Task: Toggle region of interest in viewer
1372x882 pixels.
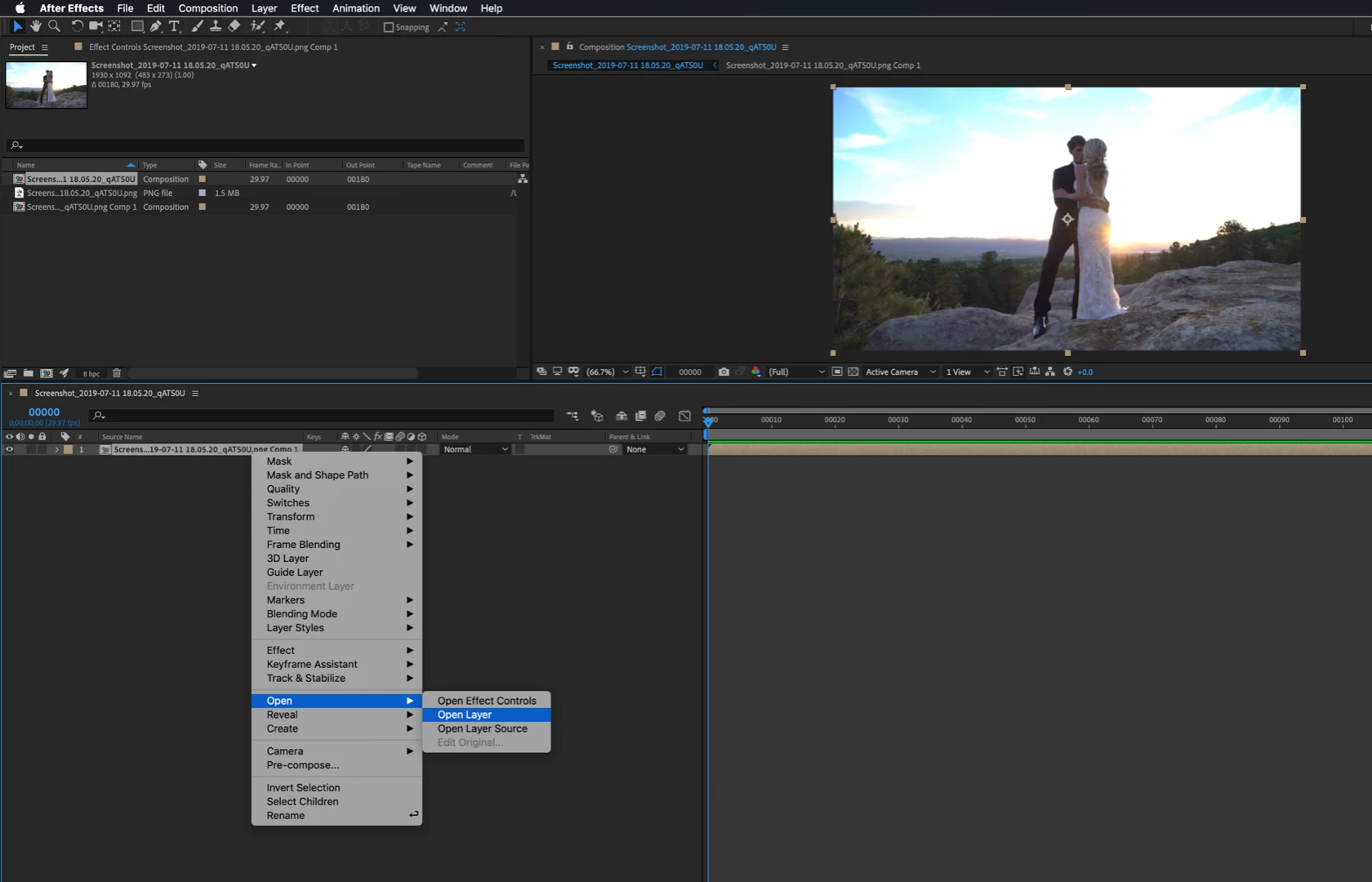Action: [837, 372]
